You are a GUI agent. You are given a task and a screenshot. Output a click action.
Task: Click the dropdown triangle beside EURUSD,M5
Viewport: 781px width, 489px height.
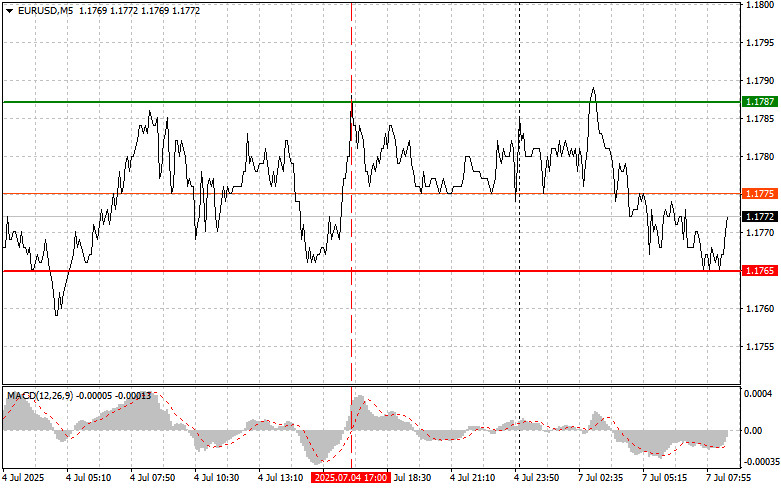click(8, 10)
